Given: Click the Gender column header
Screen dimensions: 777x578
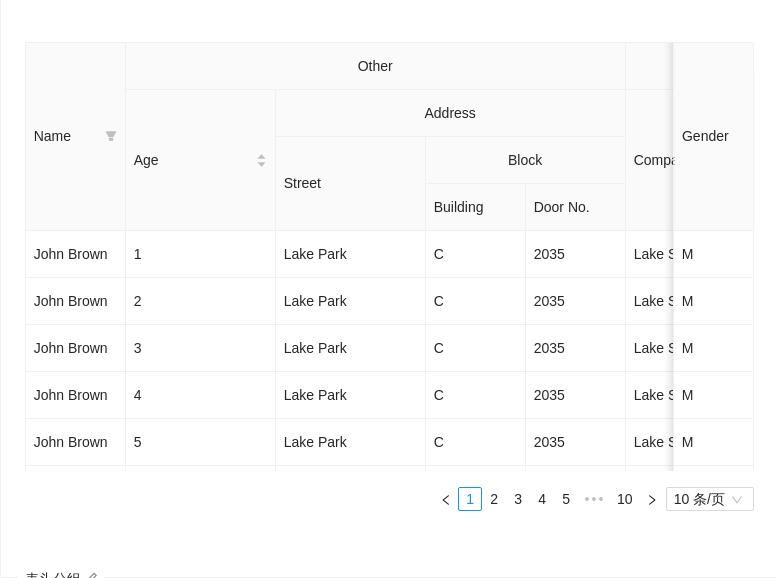Looking at the screenshot, I should tap(705, 136).
